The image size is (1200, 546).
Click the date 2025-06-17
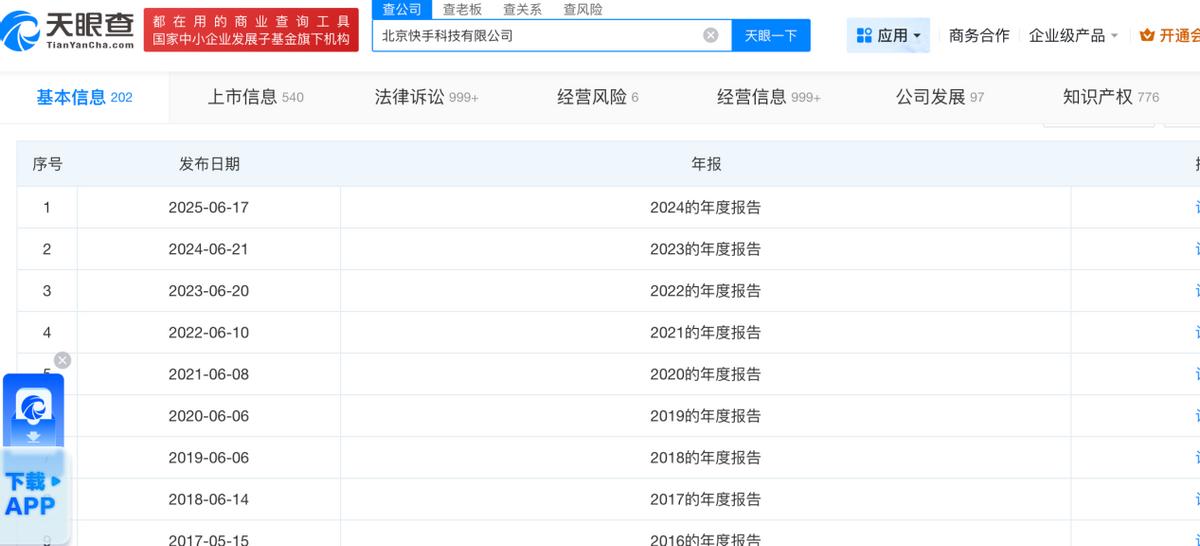(209, 208)
